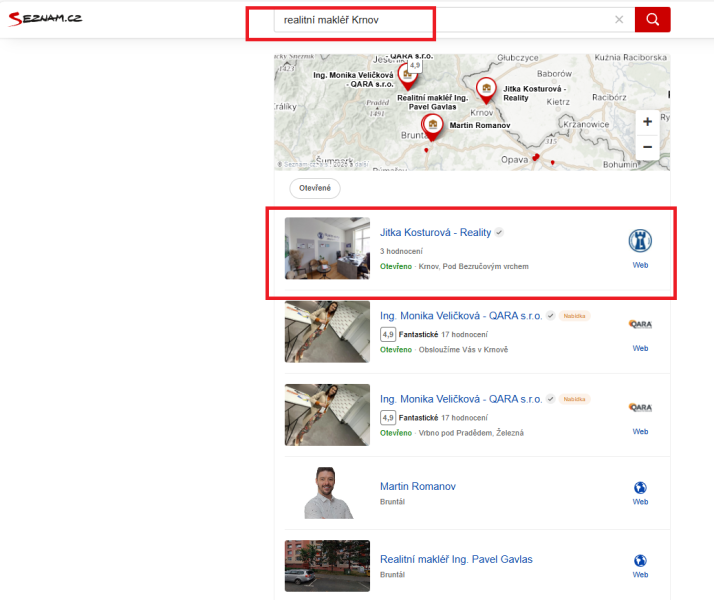
Task: Click verified badge on Krnov QARA listing
Action: tap(551, 316)
